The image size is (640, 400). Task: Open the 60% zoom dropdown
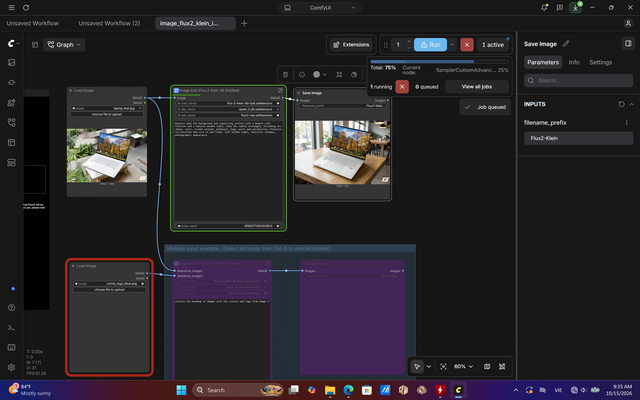(x=463, y=367)
